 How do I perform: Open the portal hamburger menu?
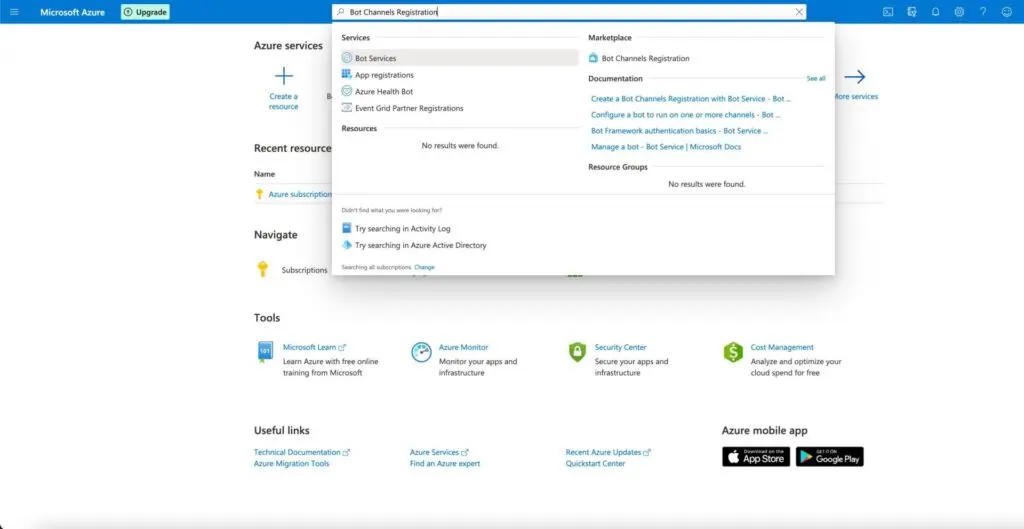coord(14,12)
